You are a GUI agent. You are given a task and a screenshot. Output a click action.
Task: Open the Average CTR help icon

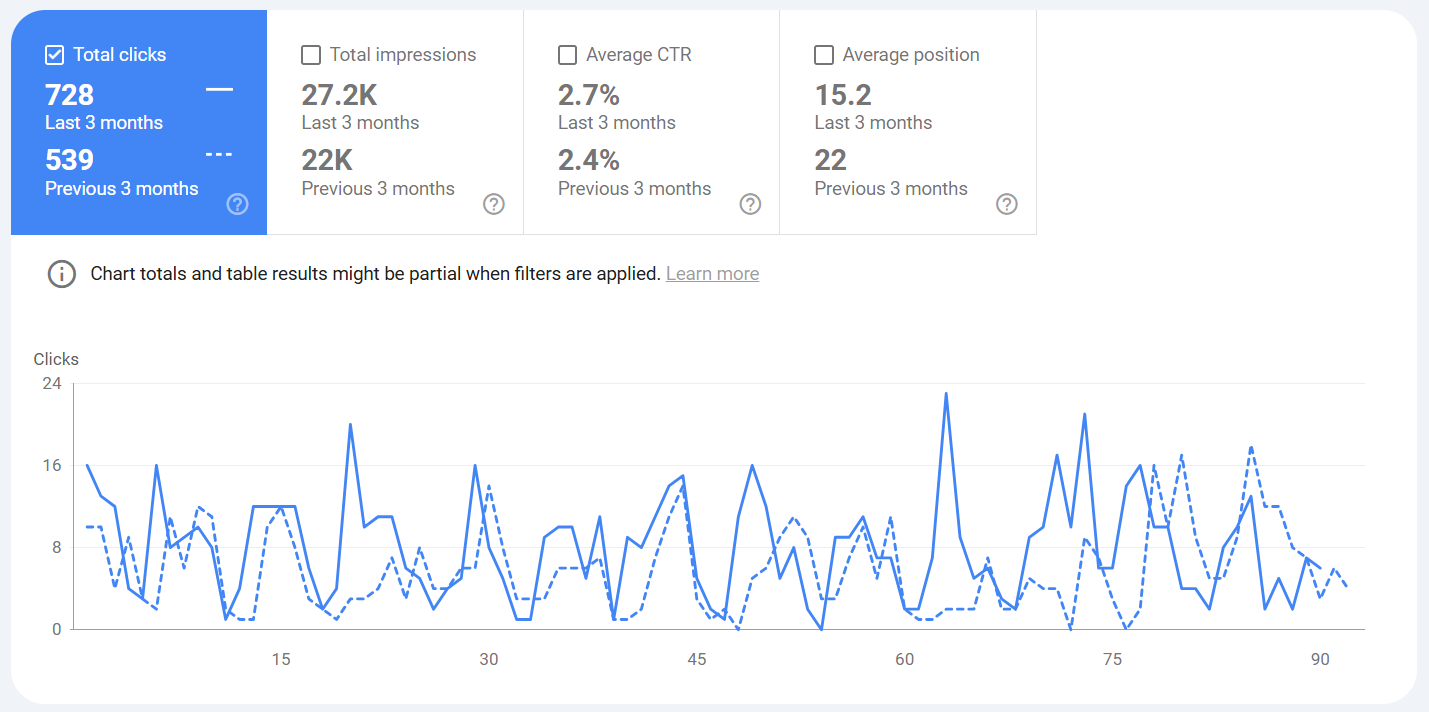(x=750, y=204)
